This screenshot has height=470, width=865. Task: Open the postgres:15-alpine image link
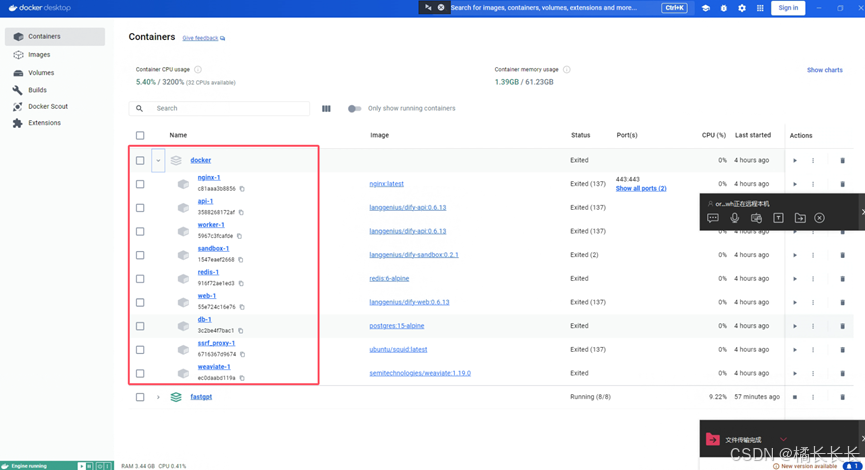pos(397,326)
